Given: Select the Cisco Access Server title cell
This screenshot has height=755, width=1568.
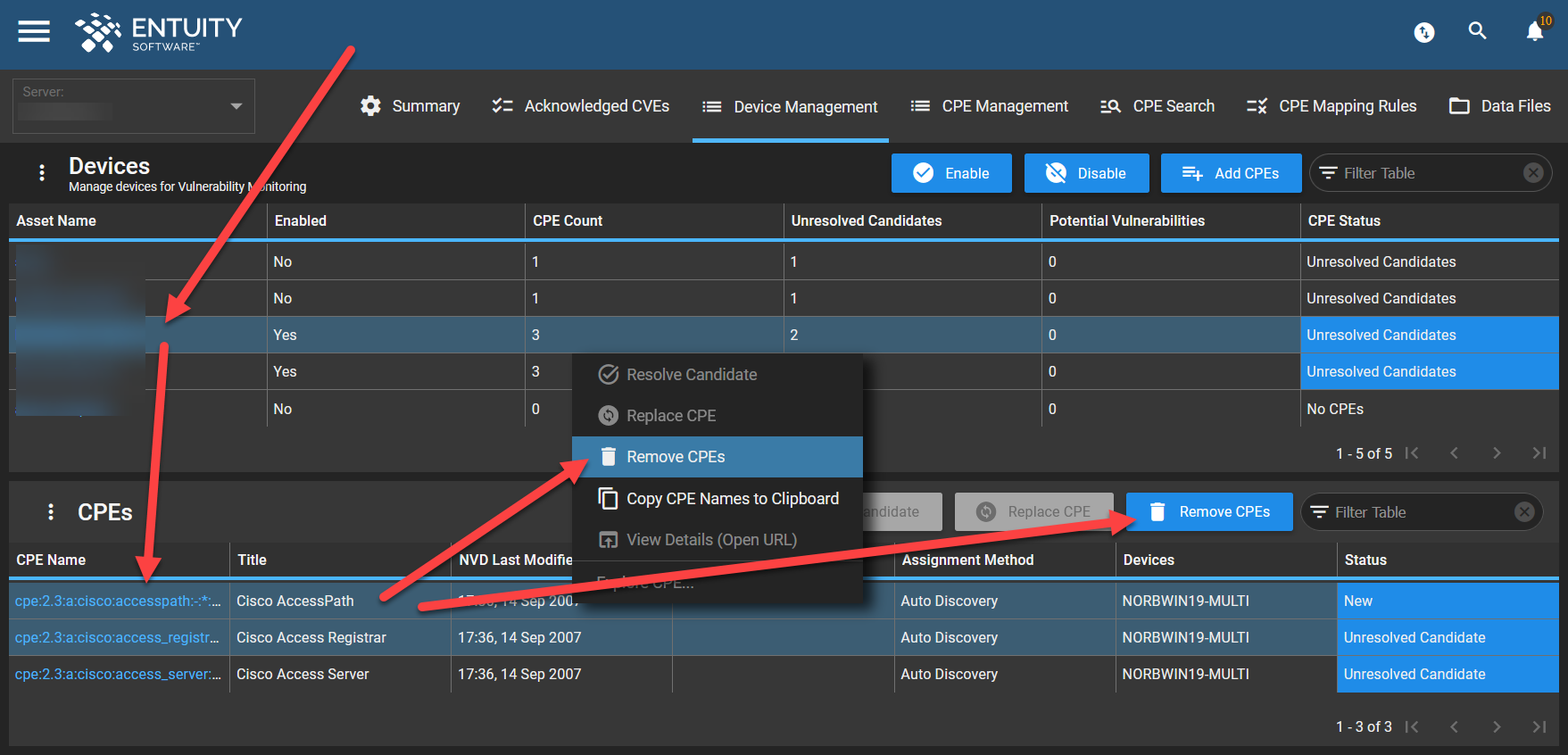Looking at the screenshot, I should point(340,674).
